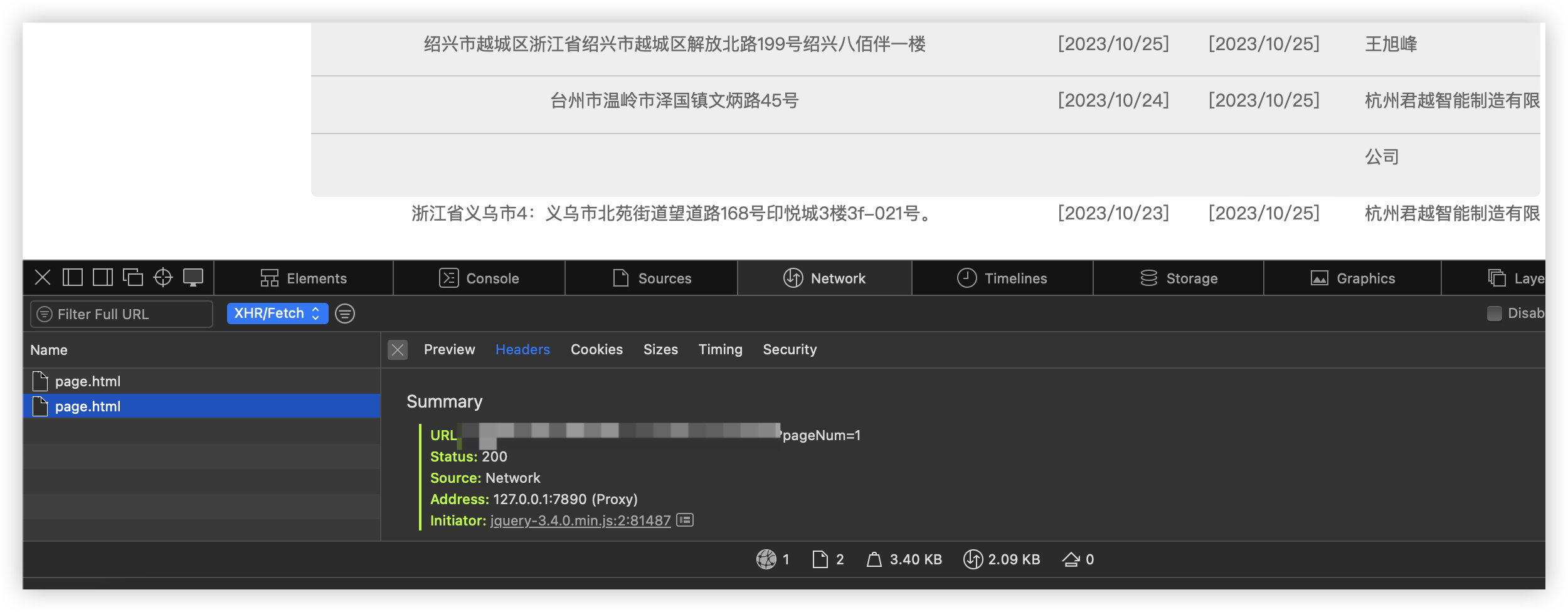
Task: Close the Web Inspector with the X icon
Action: [x=42, y=277]
